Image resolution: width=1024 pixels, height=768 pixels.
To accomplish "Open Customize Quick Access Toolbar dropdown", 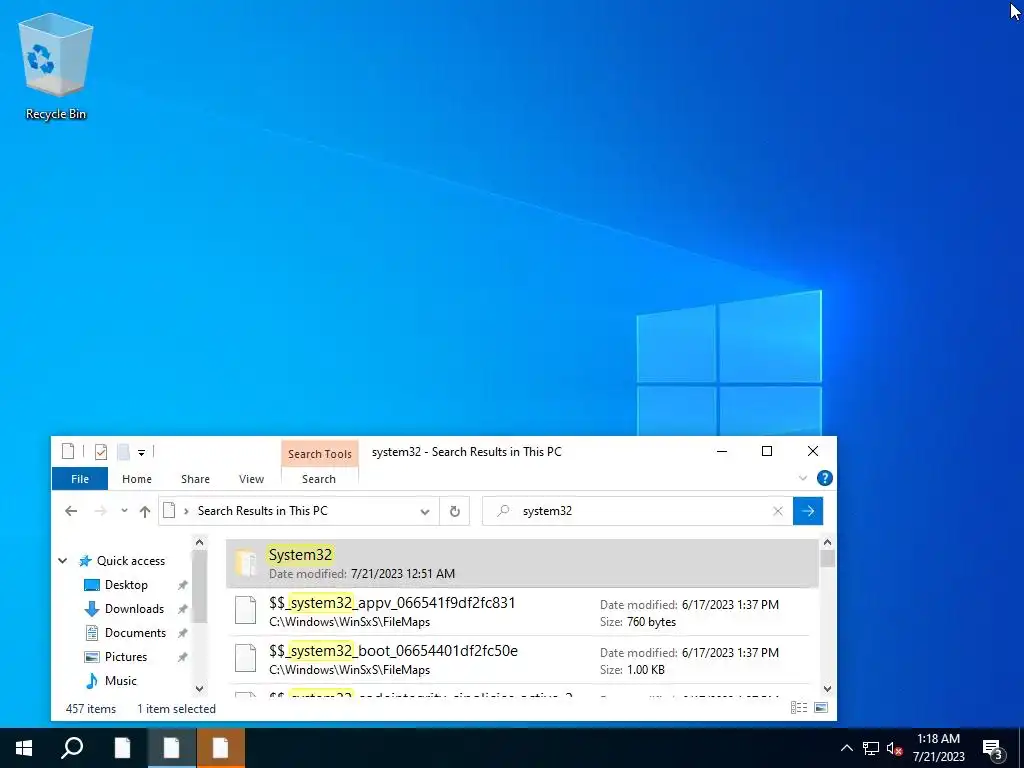I will [141, 453].
